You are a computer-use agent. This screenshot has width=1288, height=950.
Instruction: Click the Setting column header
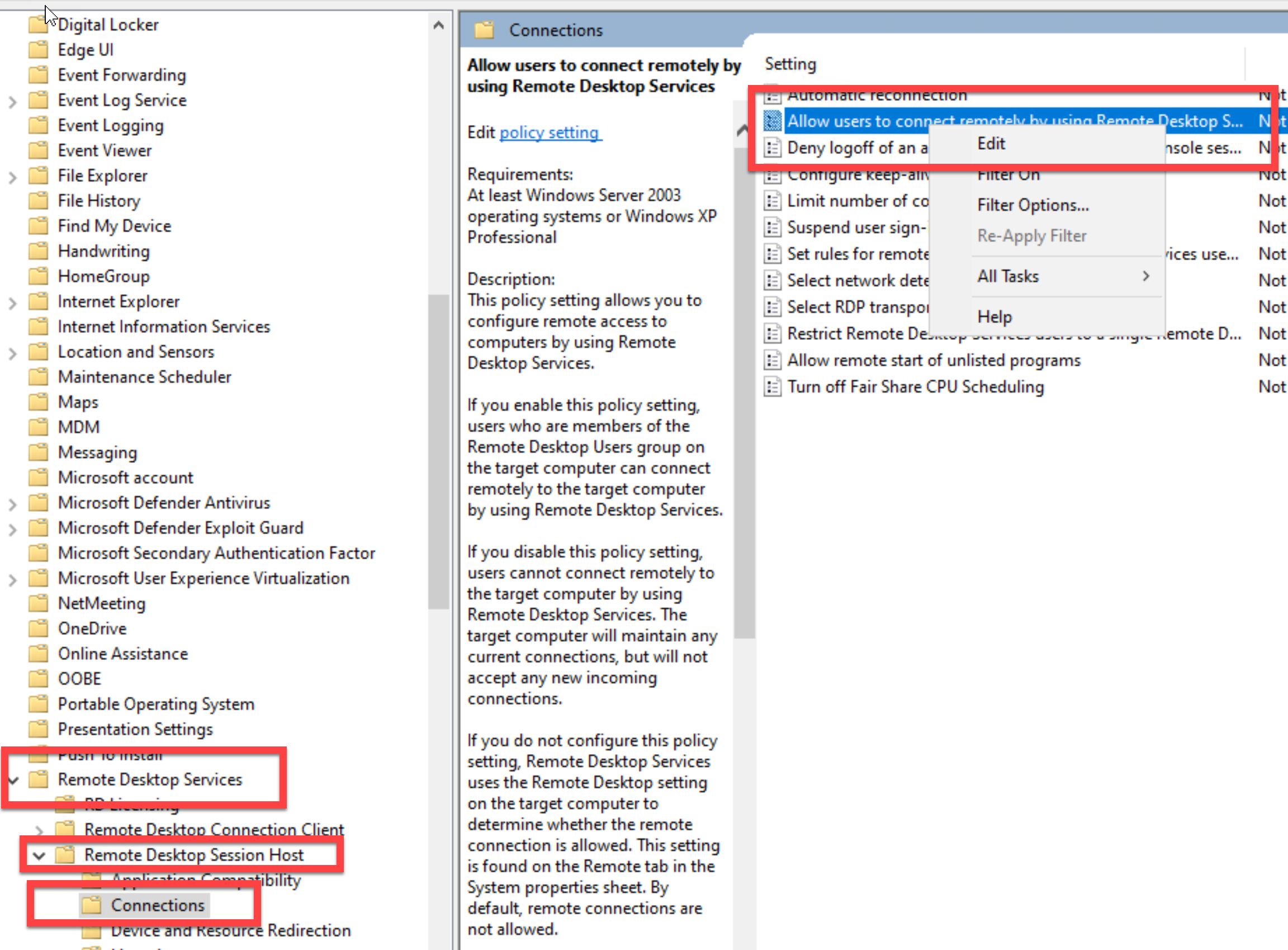click(790, 64)
